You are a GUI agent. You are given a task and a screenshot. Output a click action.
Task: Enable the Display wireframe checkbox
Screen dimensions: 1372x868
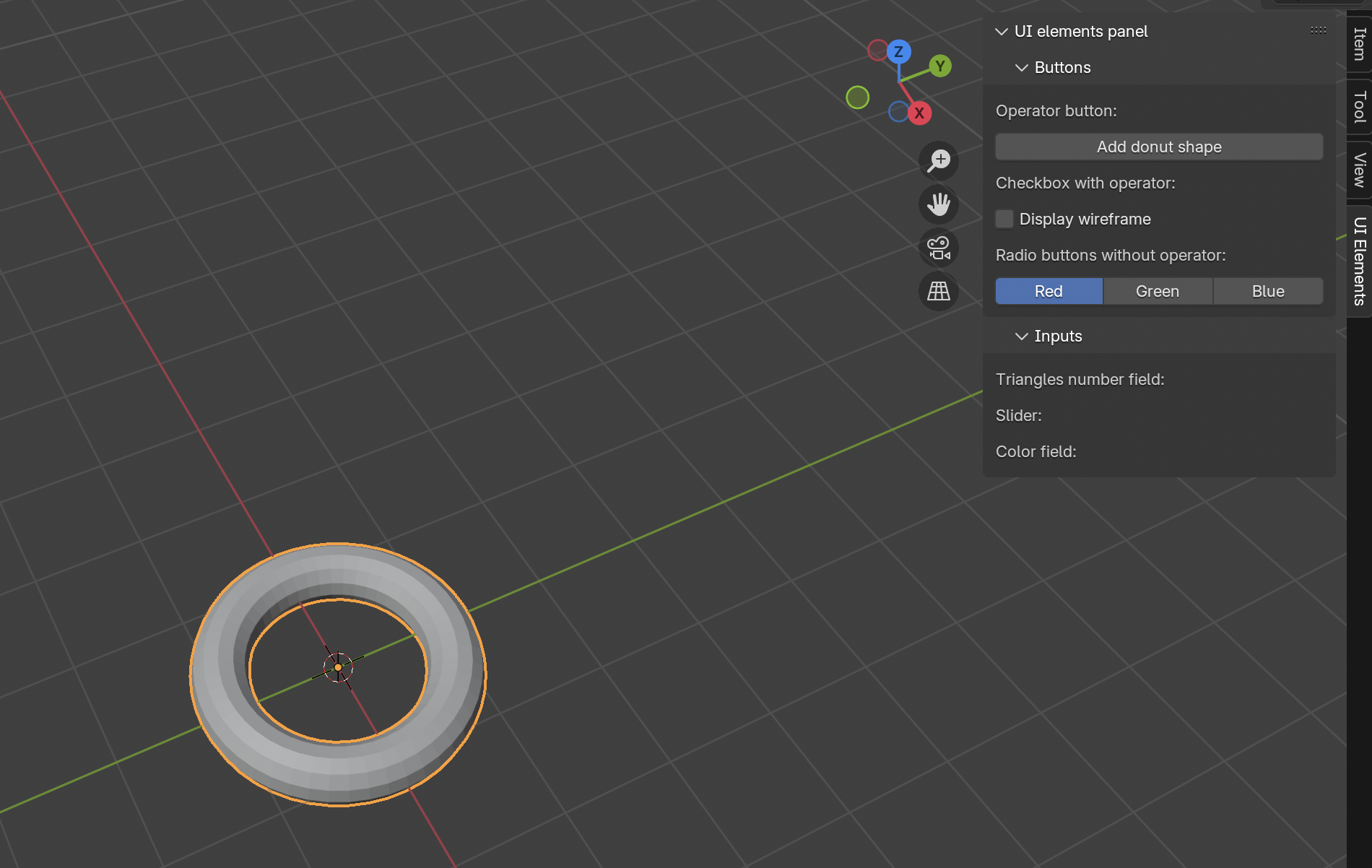(1004, 219)
